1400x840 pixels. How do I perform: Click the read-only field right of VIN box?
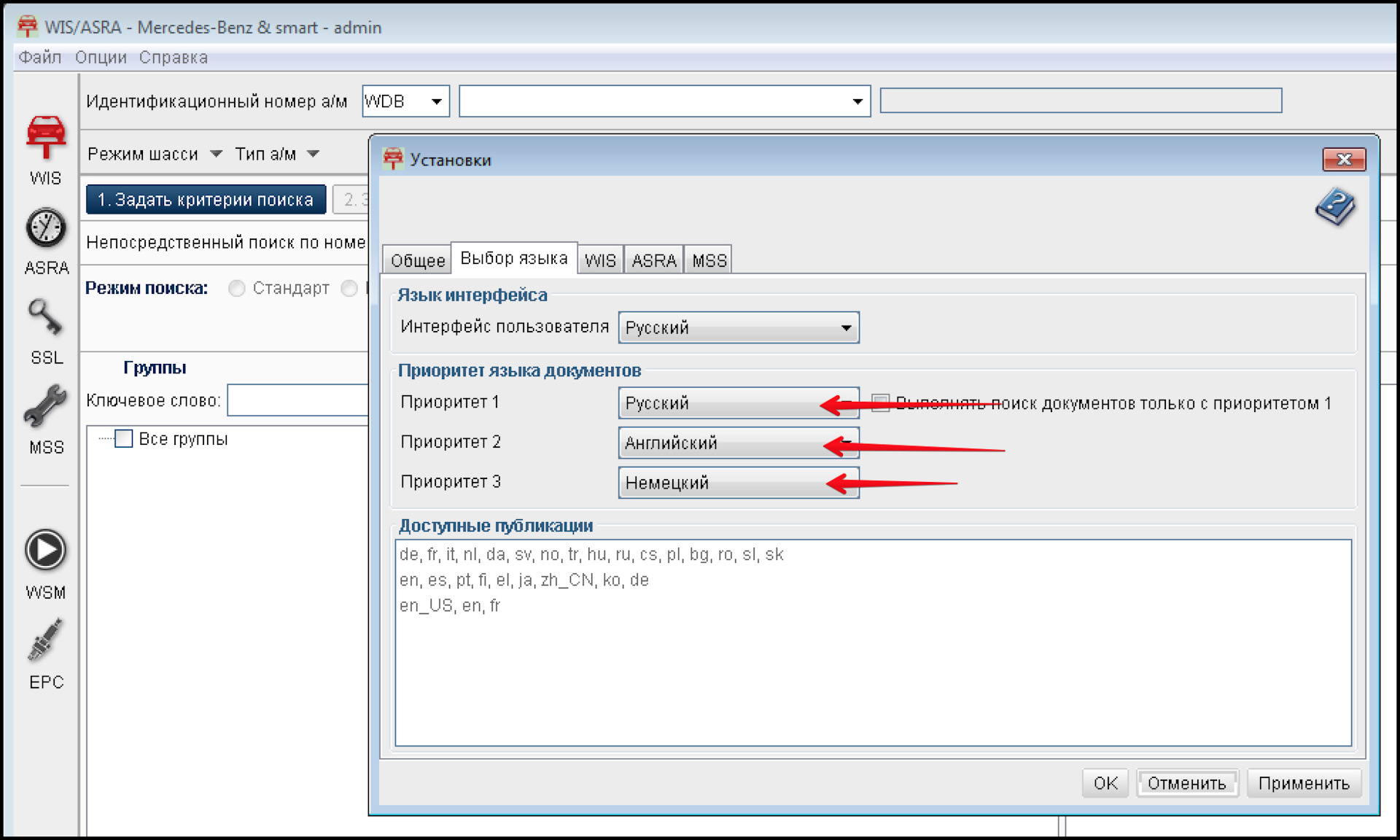pyautogui.click(x=1081, y=101)
